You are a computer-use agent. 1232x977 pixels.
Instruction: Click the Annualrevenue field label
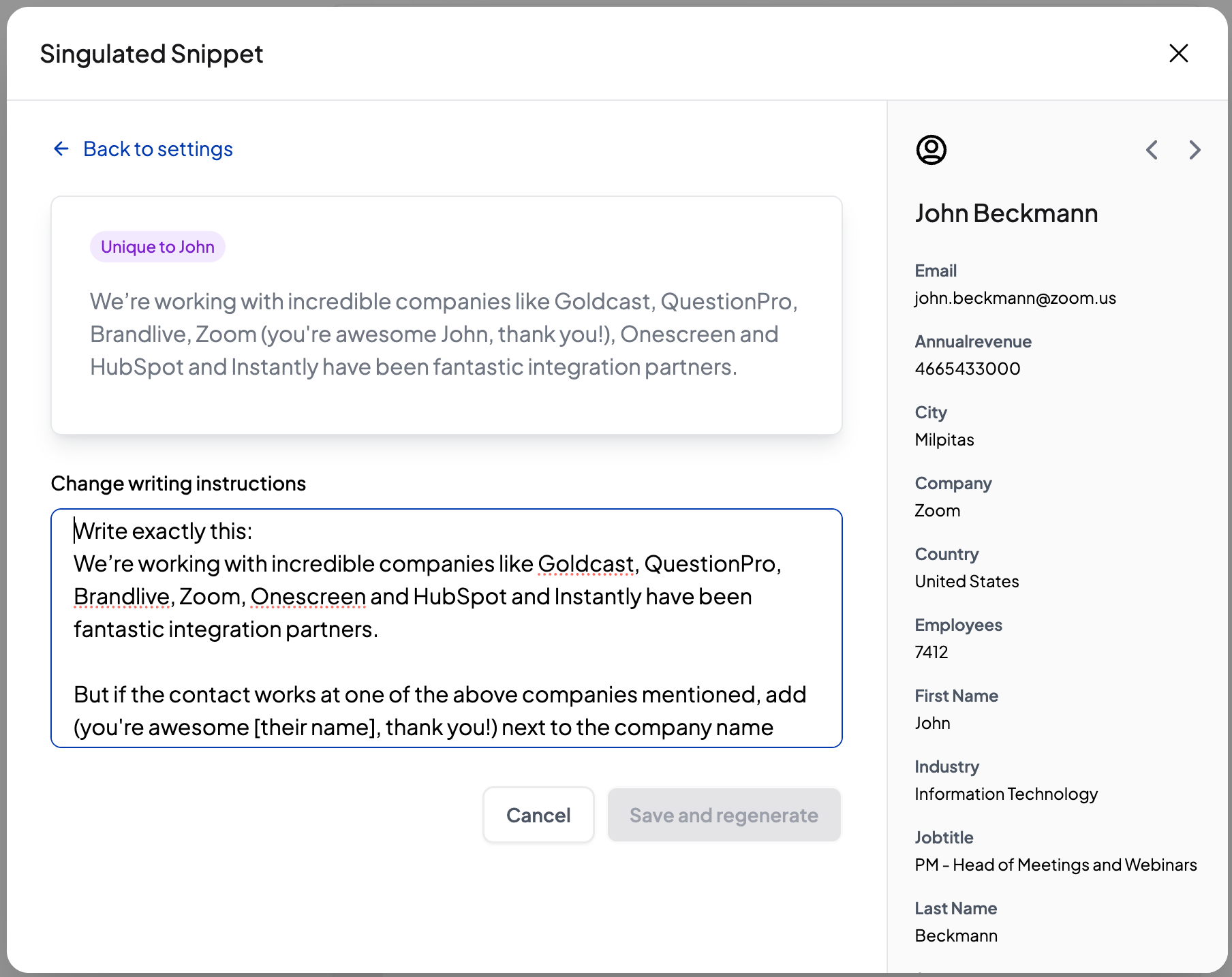click(x=973, y=341)
